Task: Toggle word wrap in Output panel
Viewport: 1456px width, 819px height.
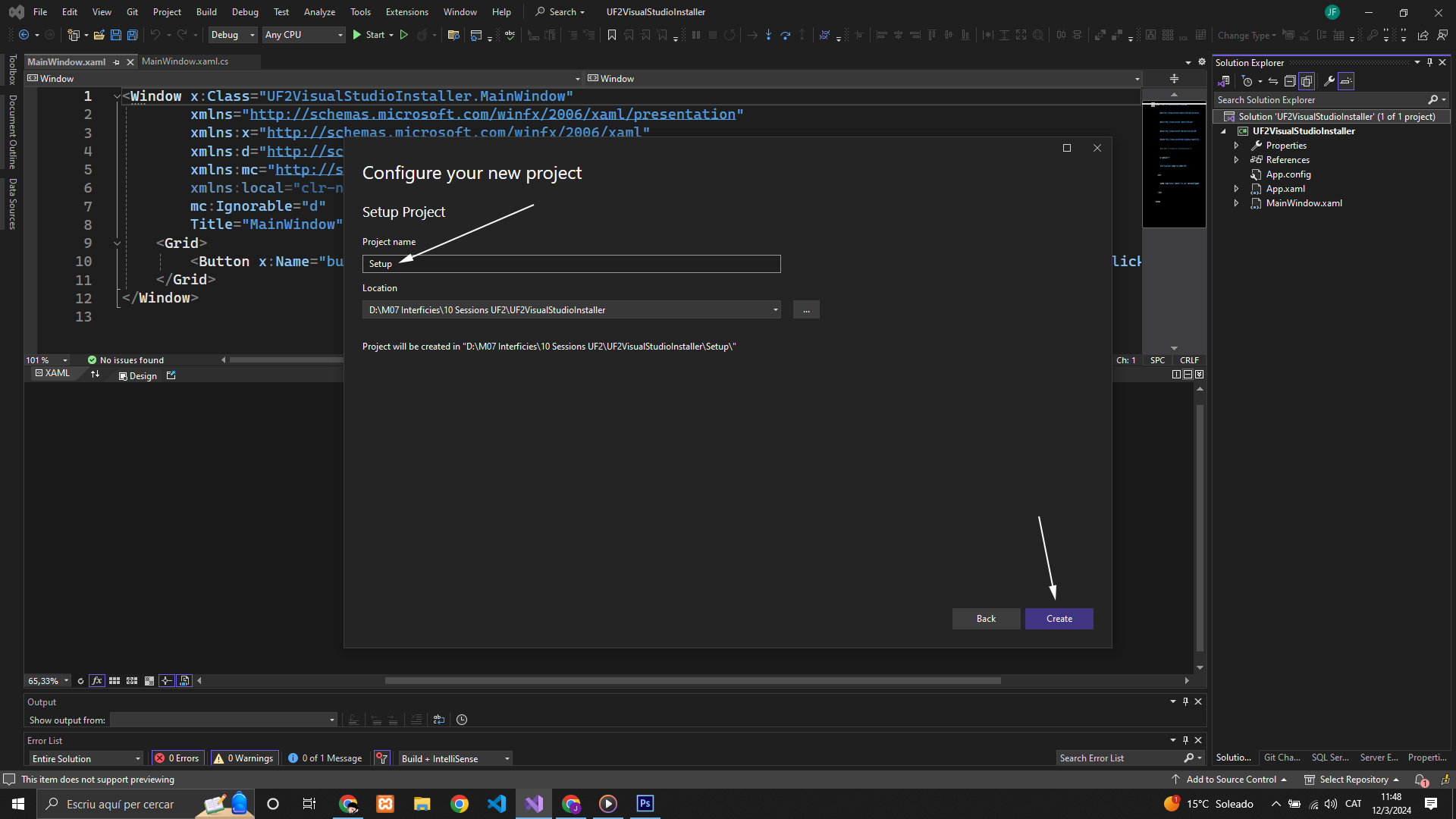Action: 439,720
